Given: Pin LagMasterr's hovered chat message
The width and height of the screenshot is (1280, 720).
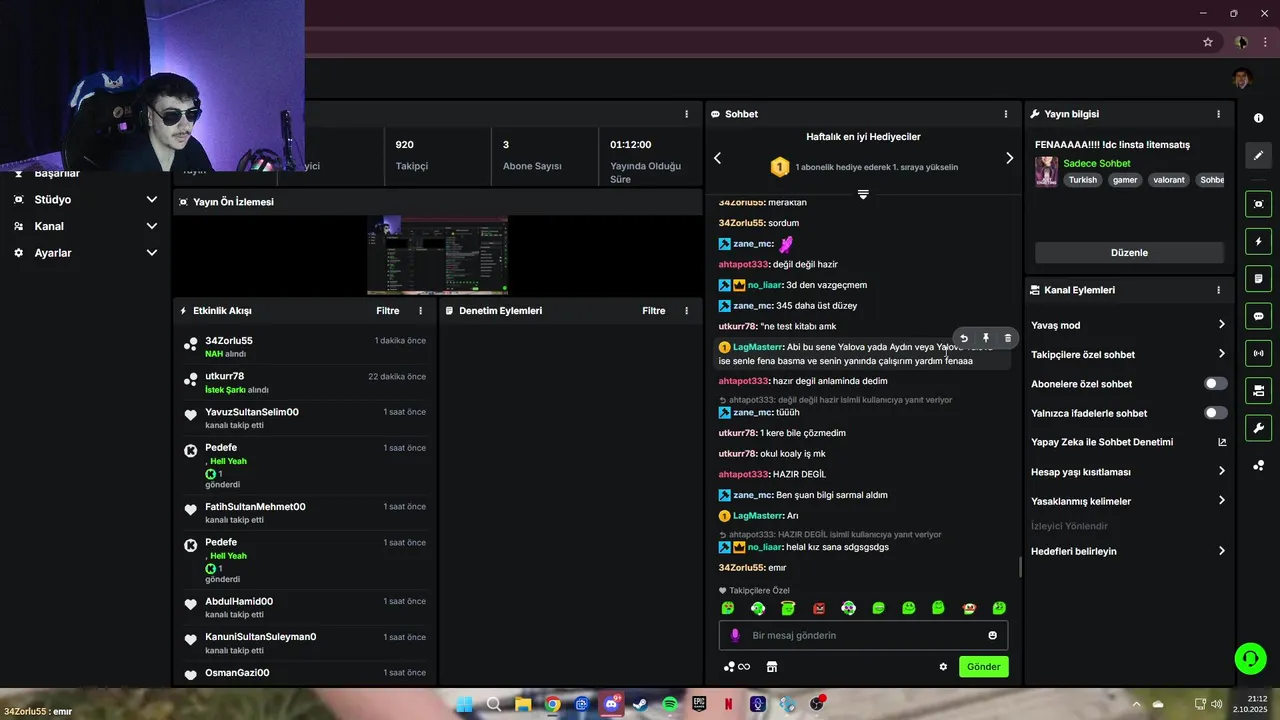Looking at the screenshot, I should [986, 338].
